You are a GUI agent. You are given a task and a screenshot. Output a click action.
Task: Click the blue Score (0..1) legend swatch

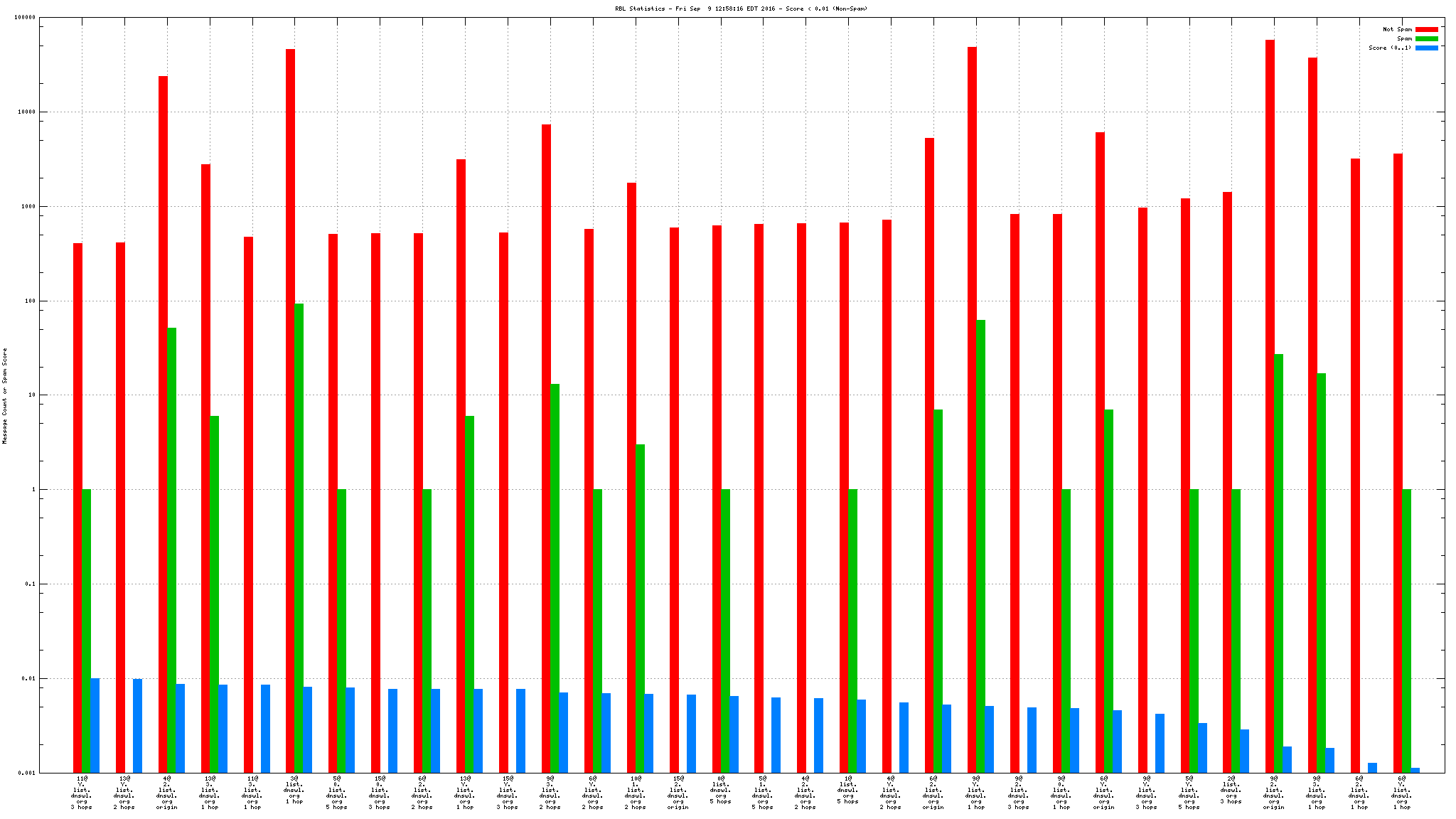[x=1426, y=48]
